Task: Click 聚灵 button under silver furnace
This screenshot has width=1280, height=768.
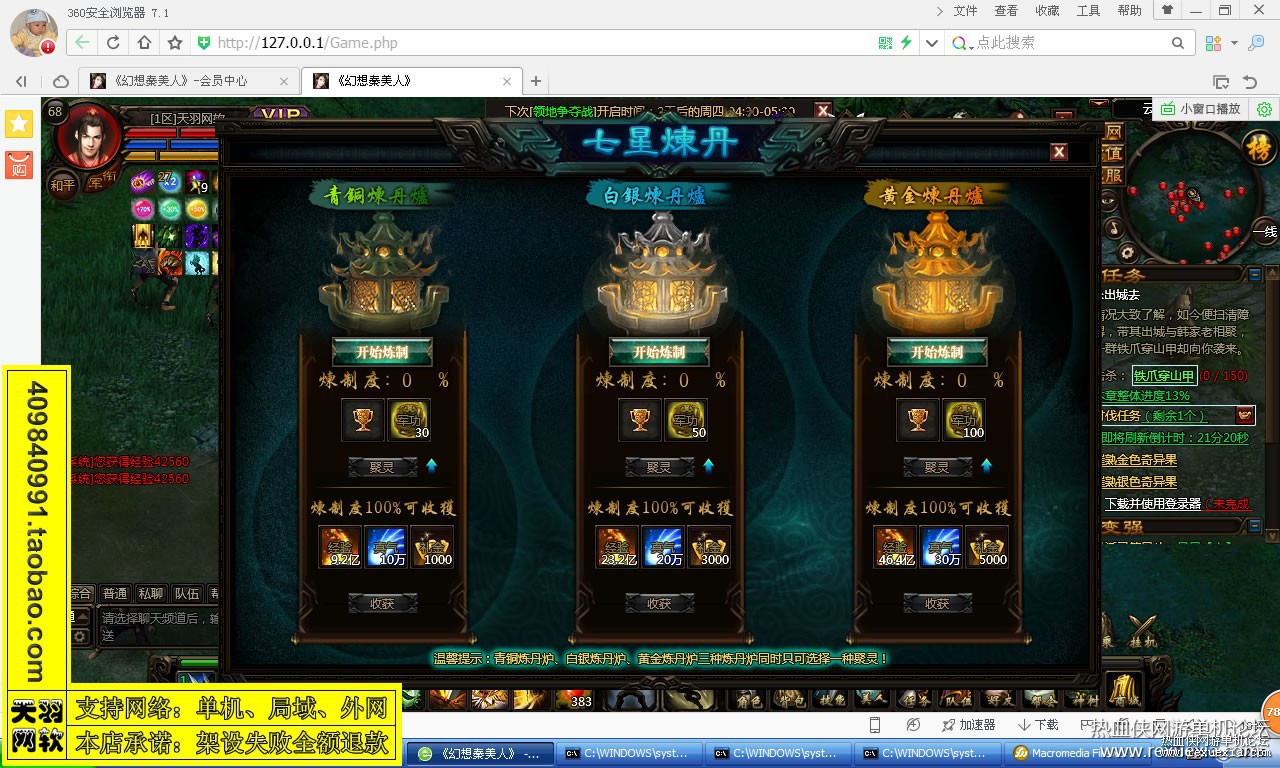Action: (x=659, y=467)
